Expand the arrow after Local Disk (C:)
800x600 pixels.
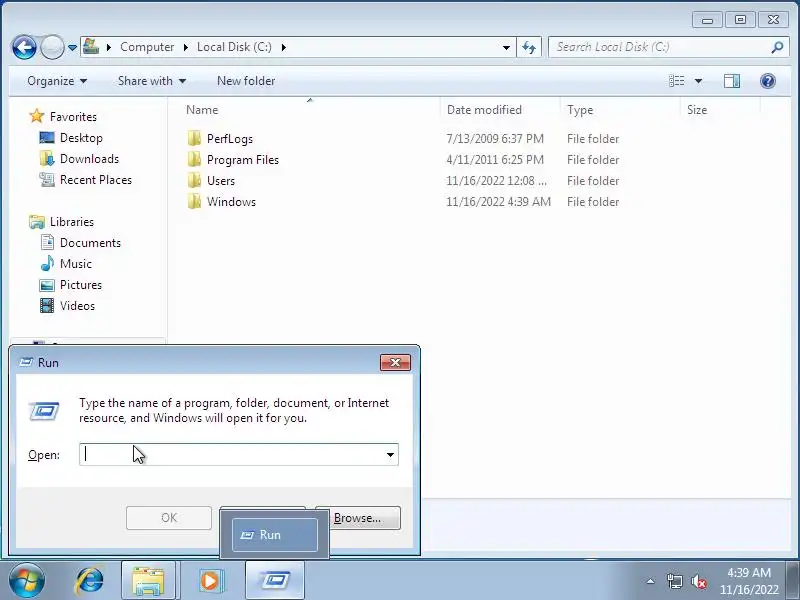pyautogui.click(x=284, y=47)
